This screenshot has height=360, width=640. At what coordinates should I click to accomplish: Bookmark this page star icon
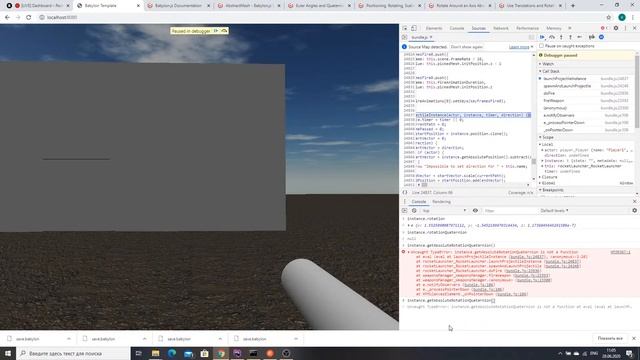tap(609, 18)
